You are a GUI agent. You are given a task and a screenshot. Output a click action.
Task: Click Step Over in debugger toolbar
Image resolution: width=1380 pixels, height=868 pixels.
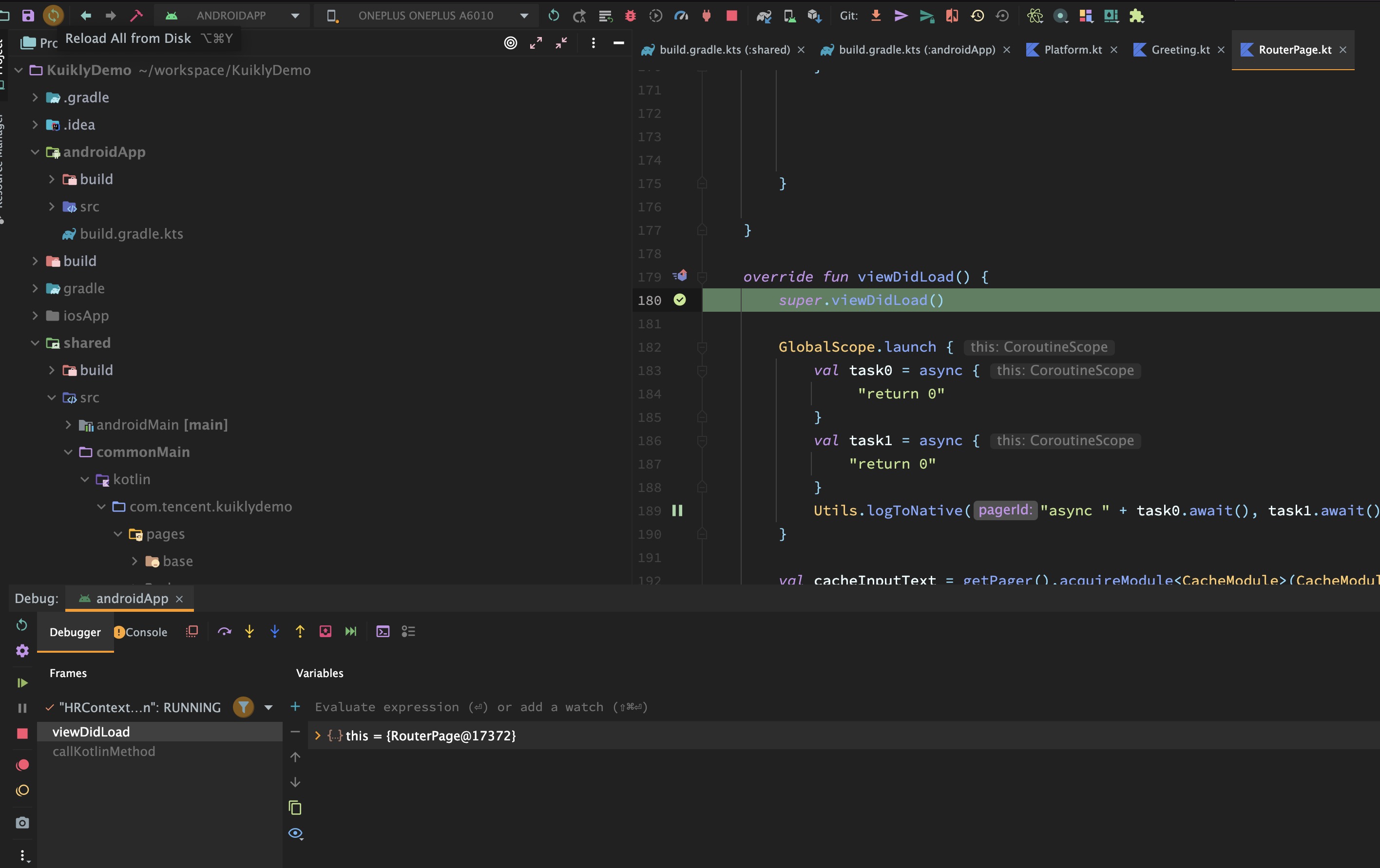224,631
